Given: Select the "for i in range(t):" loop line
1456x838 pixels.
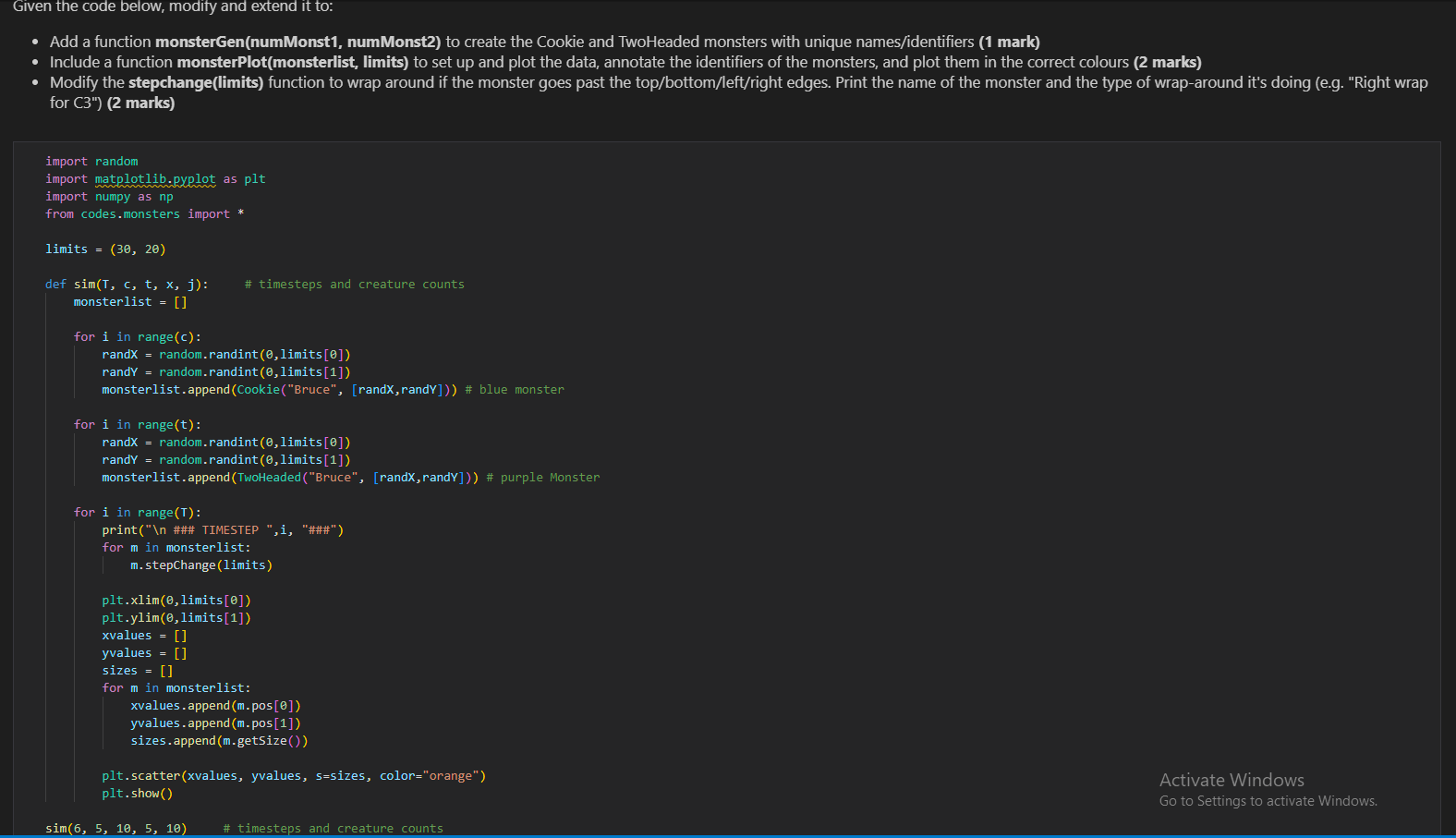Looking at the screenshot, I should coord(138,425).
